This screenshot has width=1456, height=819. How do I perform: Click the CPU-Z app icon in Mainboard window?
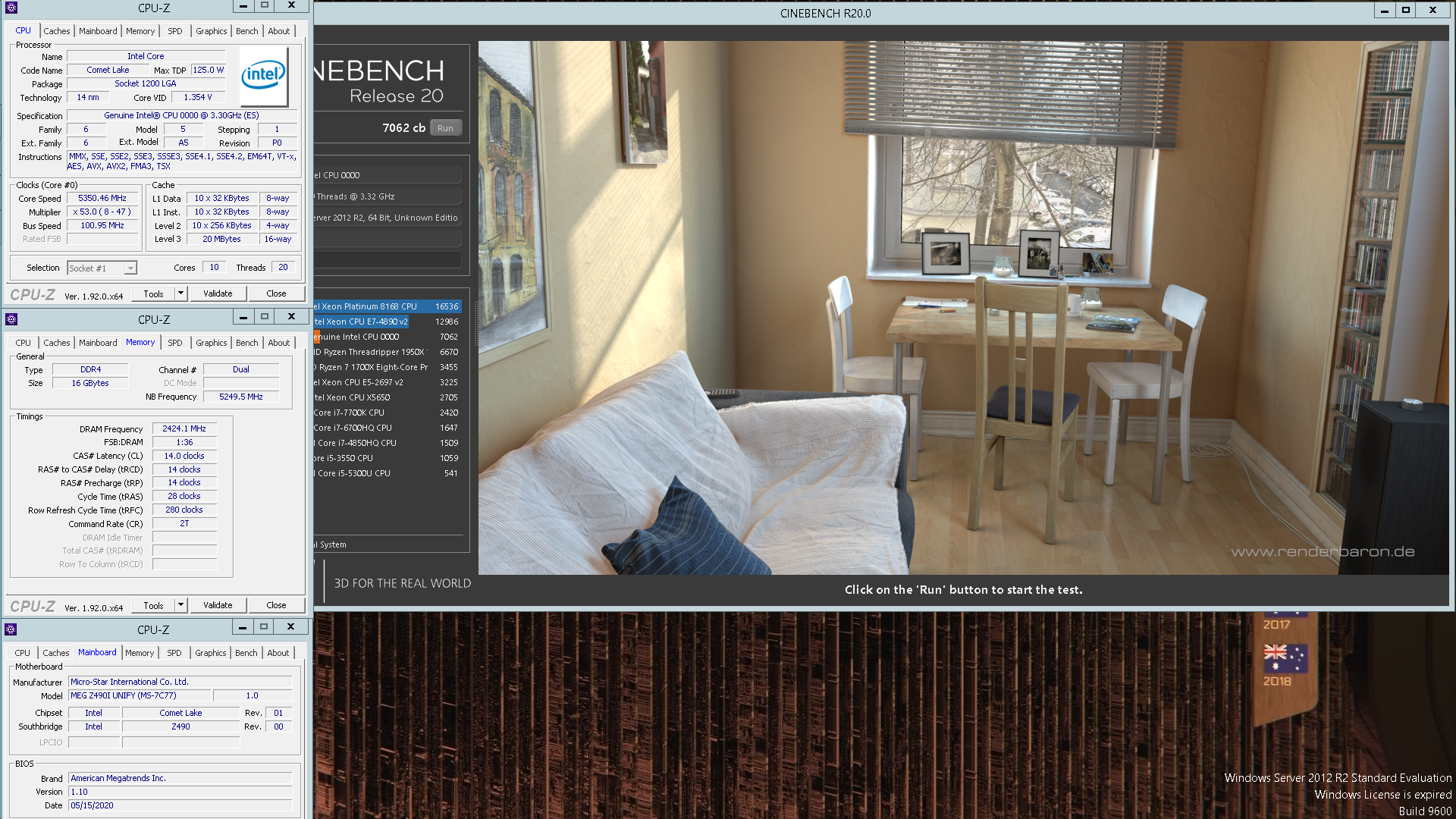click(11, 629)
